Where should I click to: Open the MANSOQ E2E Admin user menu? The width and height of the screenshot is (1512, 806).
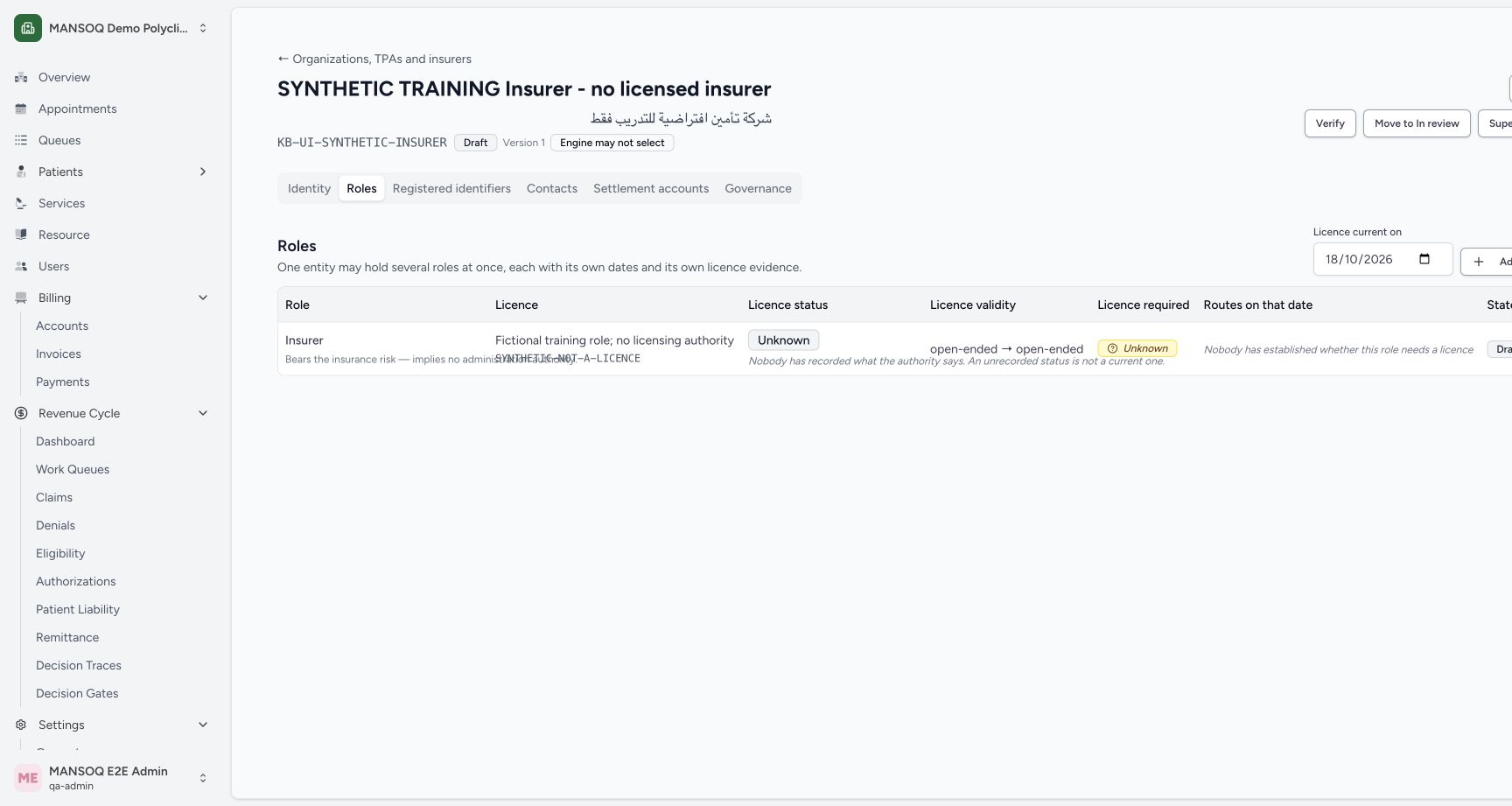pyautogui.click(x=112, y=778)
